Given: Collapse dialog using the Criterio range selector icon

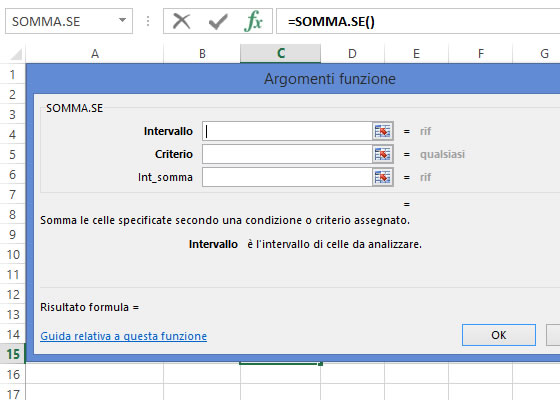Looking at the screenshot, I should pyautogui.click(x=382, y=154).
